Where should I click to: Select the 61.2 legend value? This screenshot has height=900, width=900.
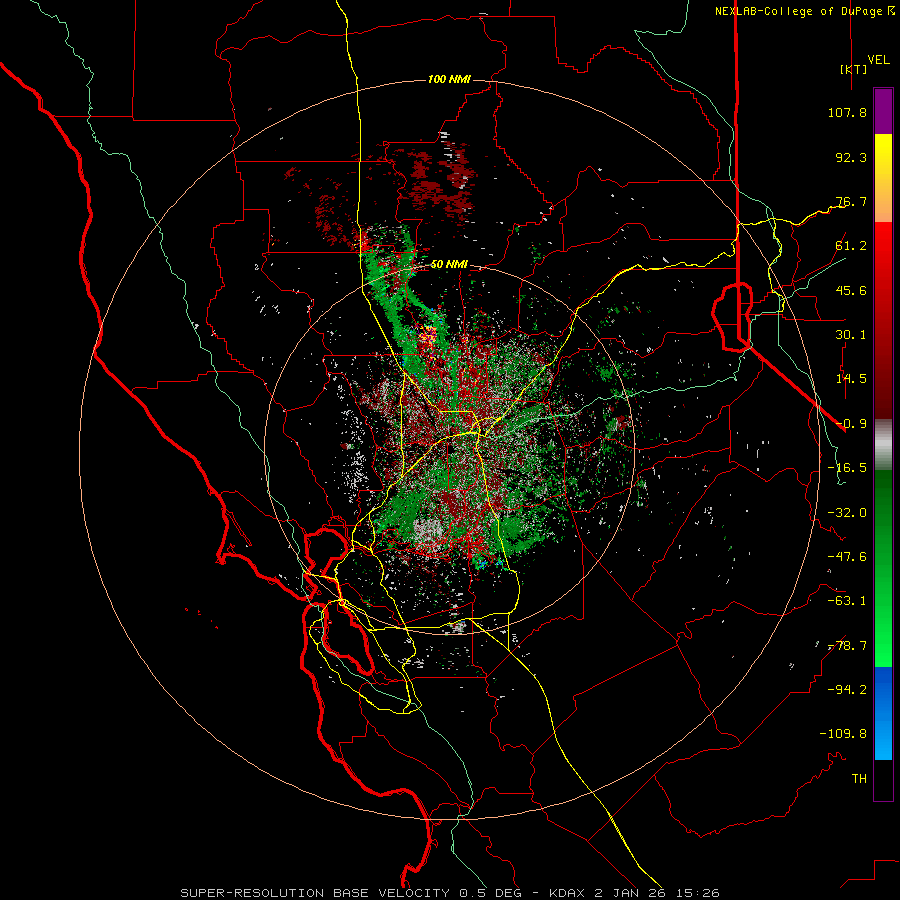pyautogui.click(x=851, y=246)
